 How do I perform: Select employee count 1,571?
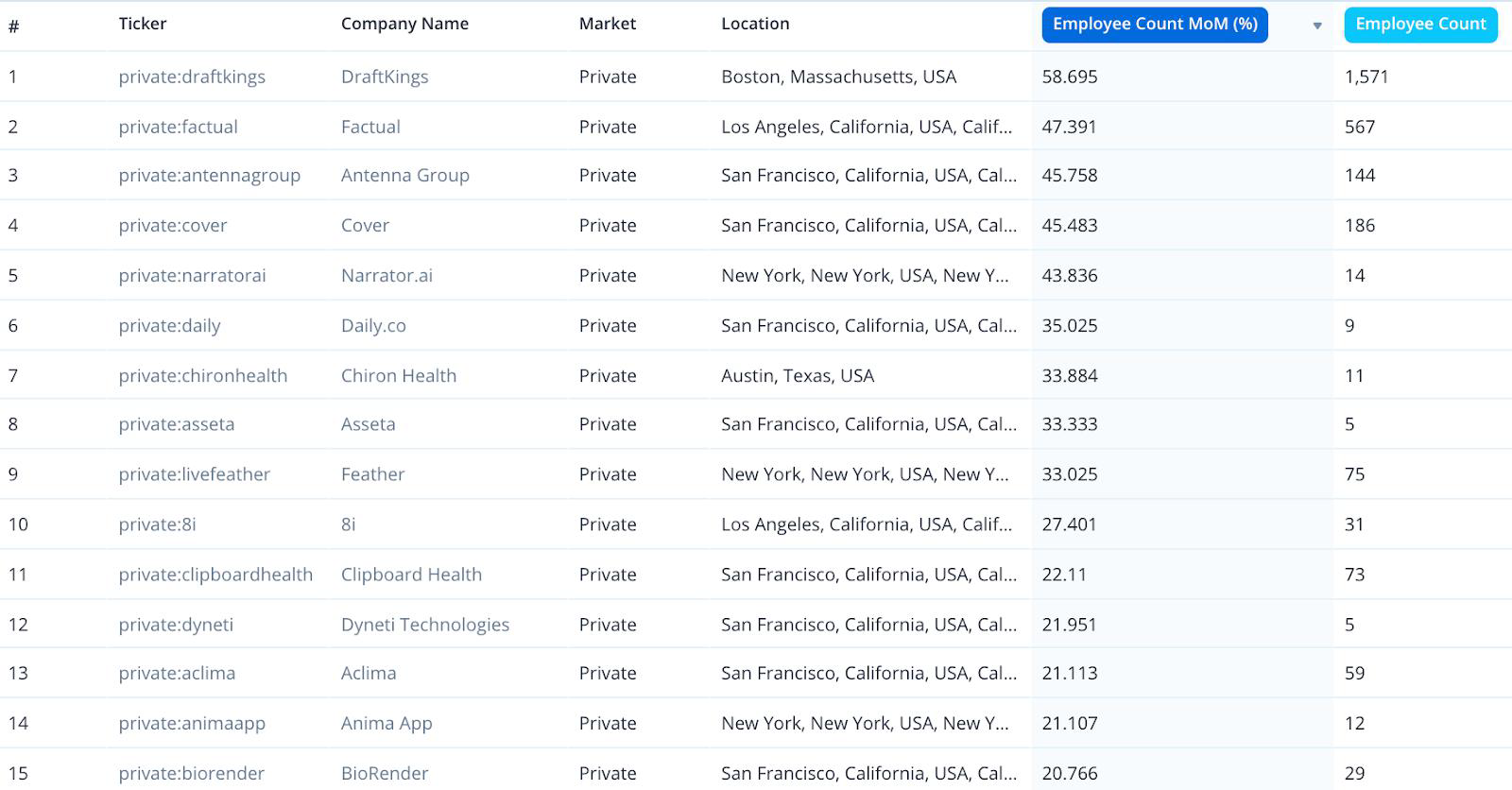[x=1366, y=77]
